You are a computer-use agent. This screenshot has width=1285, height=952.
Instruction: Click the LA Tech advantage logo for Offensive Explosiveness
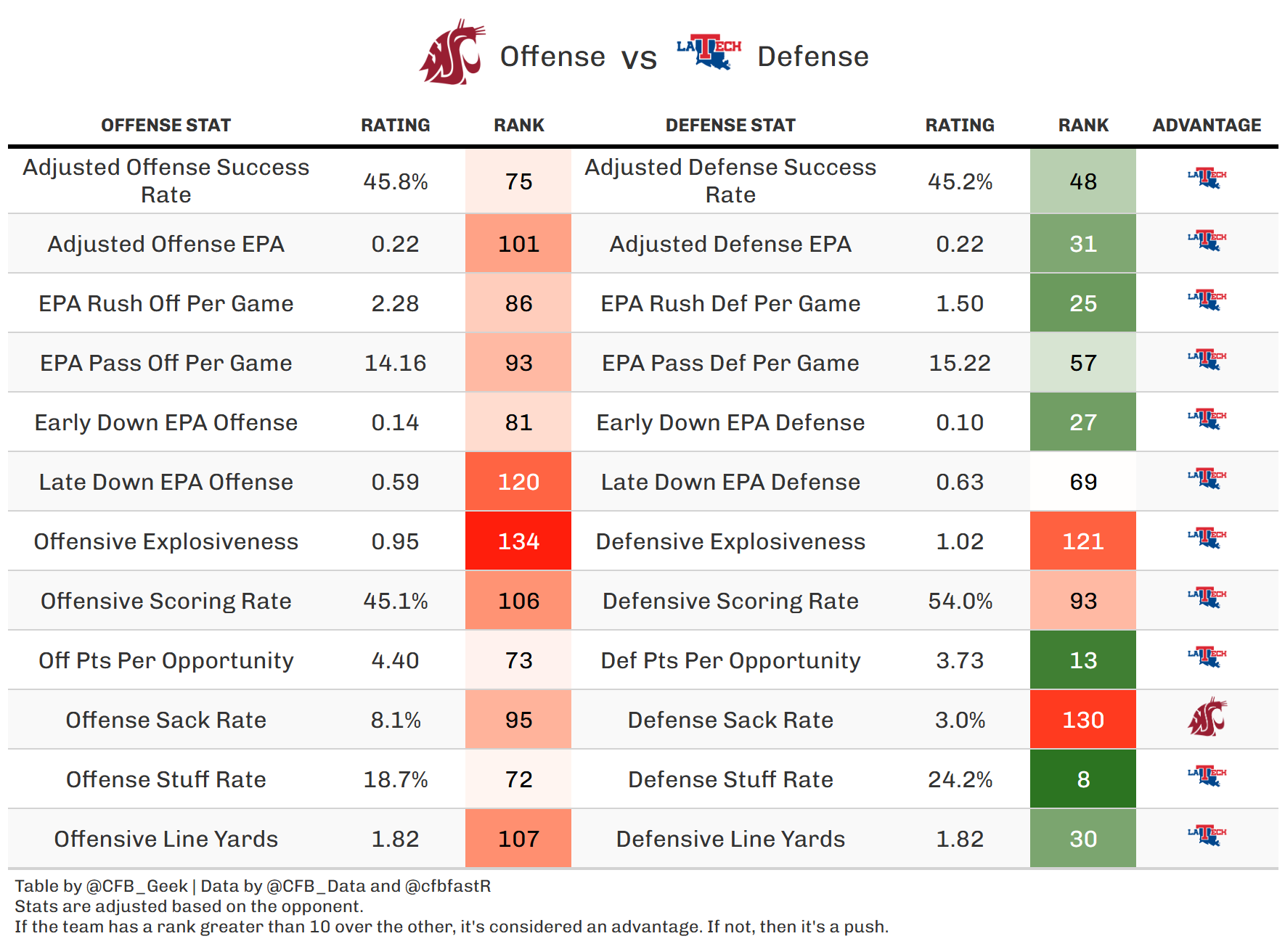[1207, 538]
